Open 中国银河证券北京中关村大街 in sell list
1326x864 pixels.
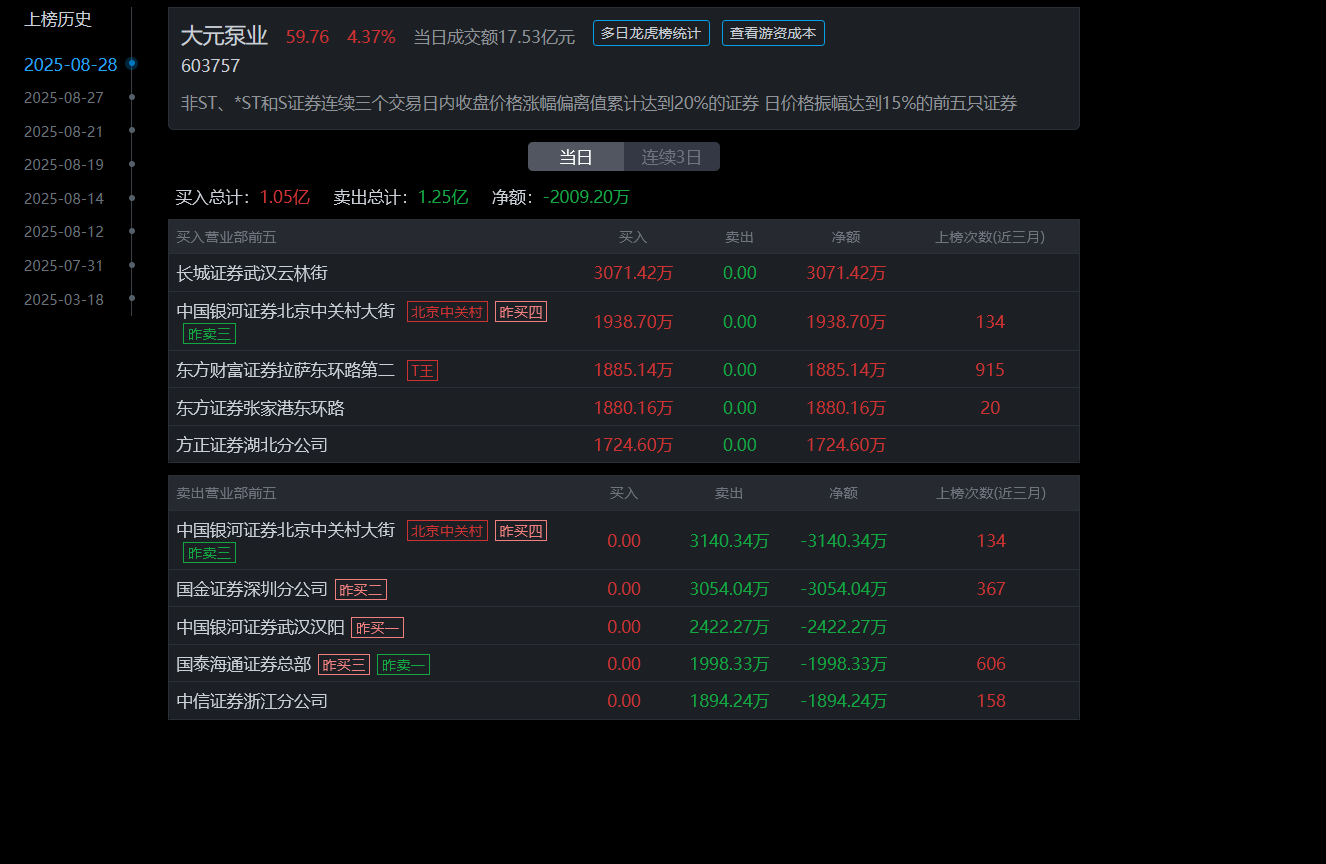pyautogui.click(x=286, y=530)
